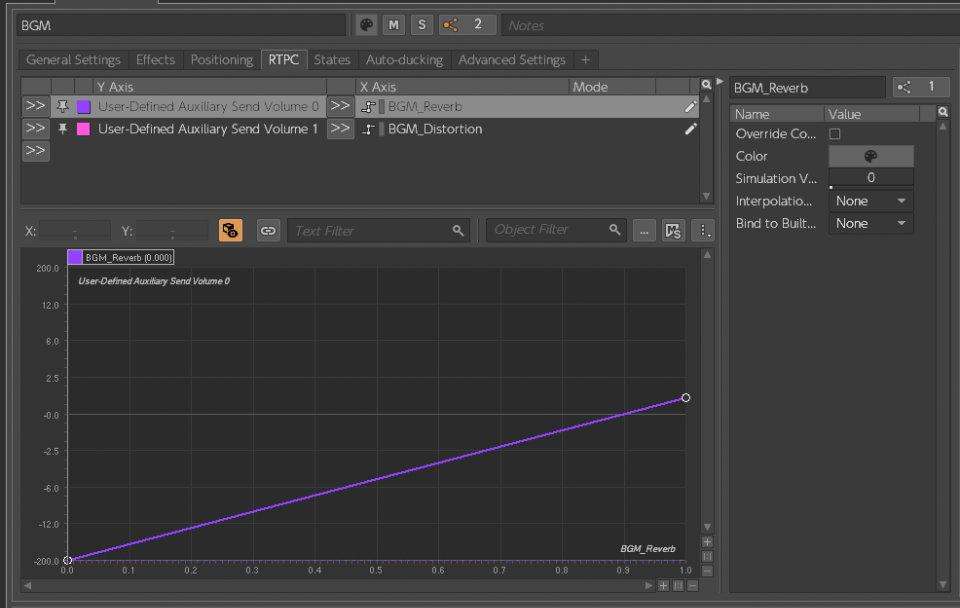Open the Bind to Built-in dropdown
This screenshot has height=608, width=960.
(x=871, y=224)
